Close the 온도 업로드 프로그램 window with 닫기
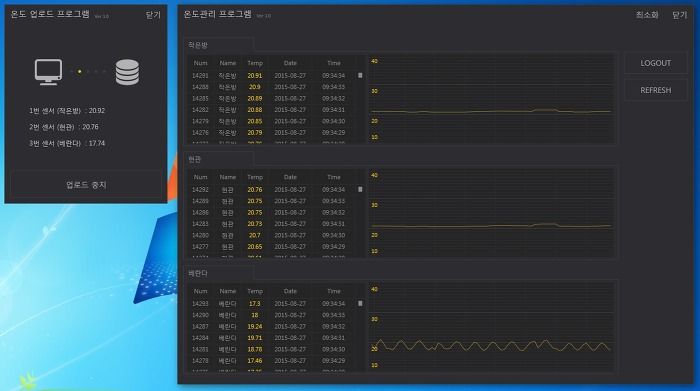Viewport: 700px width, 391px height. [153, 15]
